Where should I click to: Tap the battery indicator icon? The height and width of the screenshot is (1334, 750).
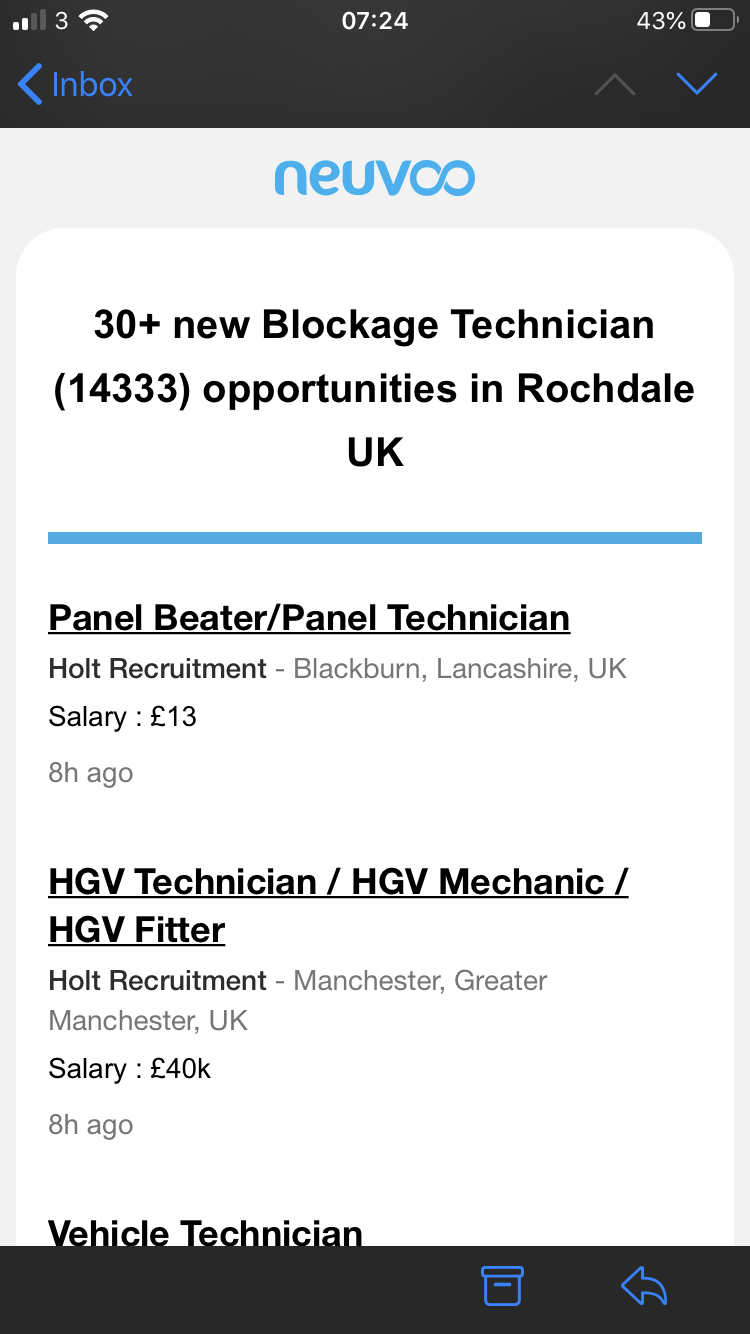714,21
